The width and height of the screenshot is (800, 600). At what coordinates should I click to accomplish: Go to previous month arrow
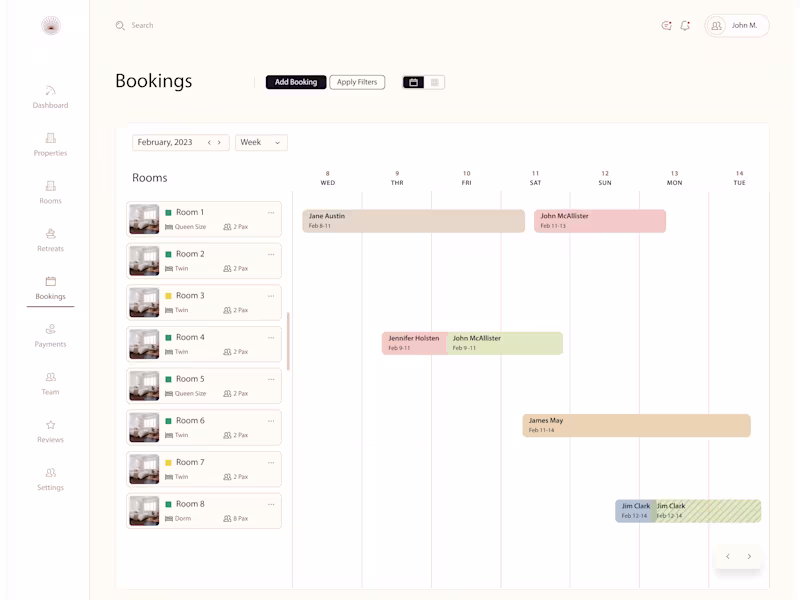209,143
